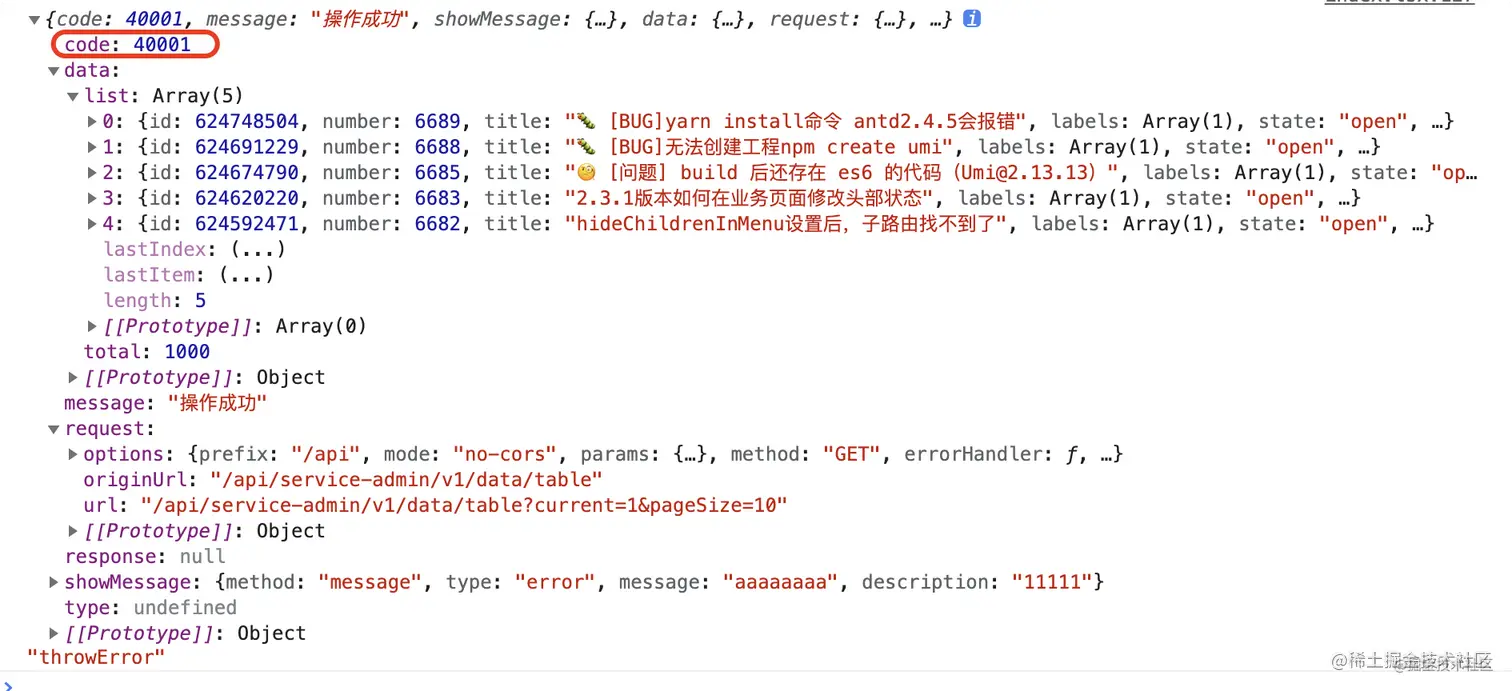Expand list item 4 with id 624592471

click(93, 224)
